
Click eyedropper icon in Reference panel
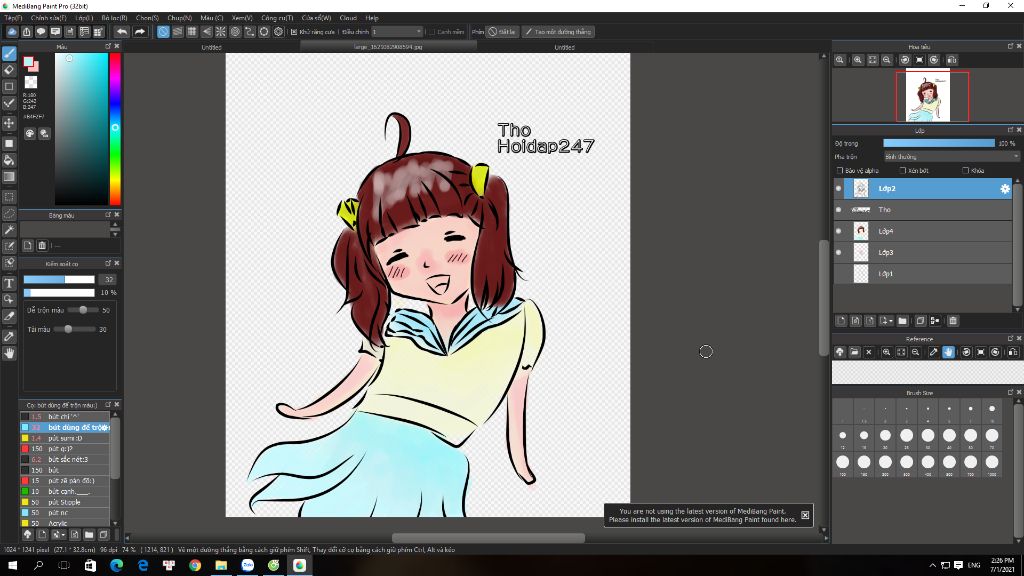click(933, 352)
